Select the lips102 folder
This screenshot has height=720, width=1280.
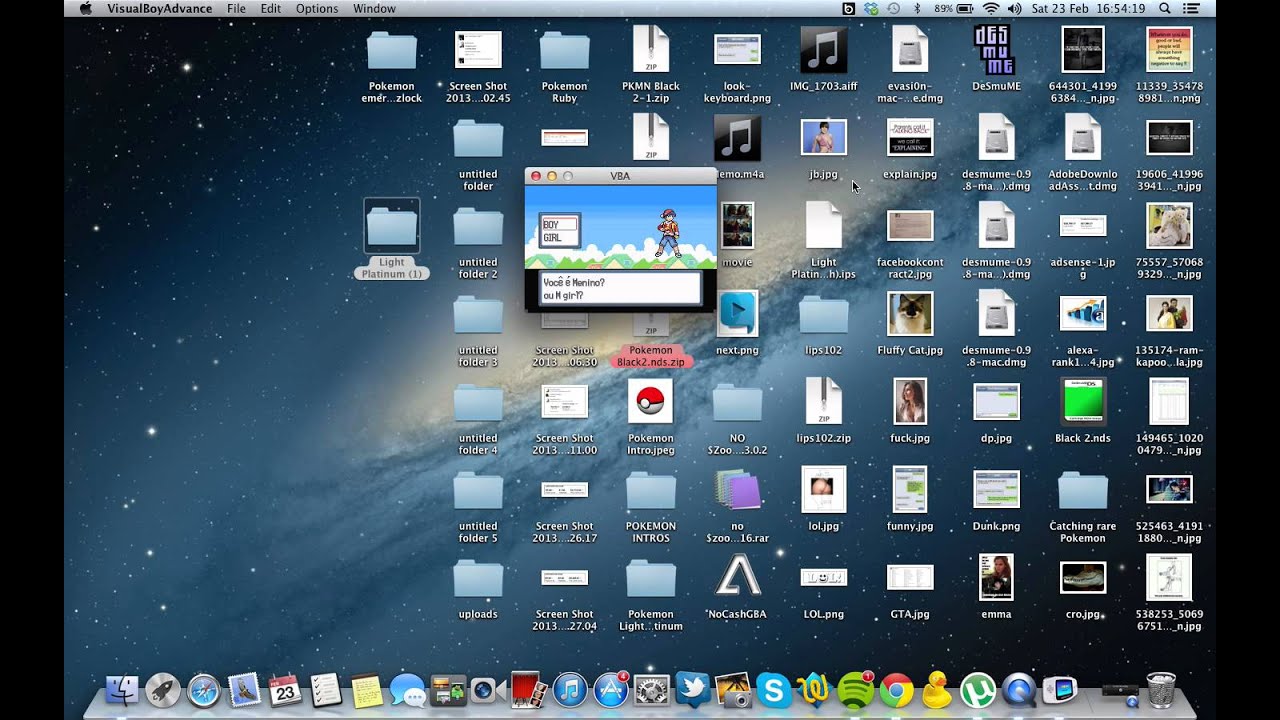(824, 324)
